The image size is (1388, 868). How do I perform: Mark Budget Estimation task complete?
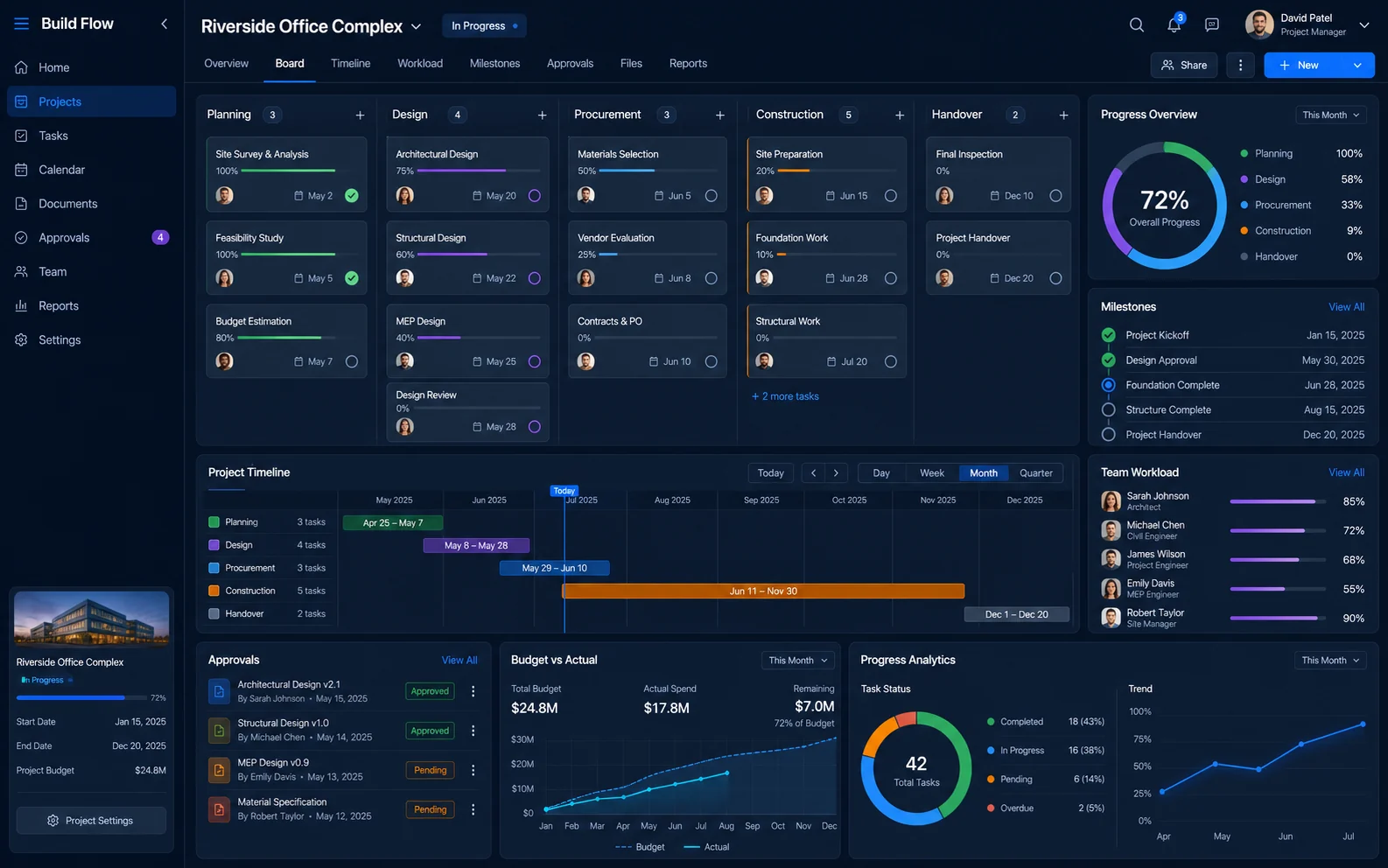click(352, 361)
